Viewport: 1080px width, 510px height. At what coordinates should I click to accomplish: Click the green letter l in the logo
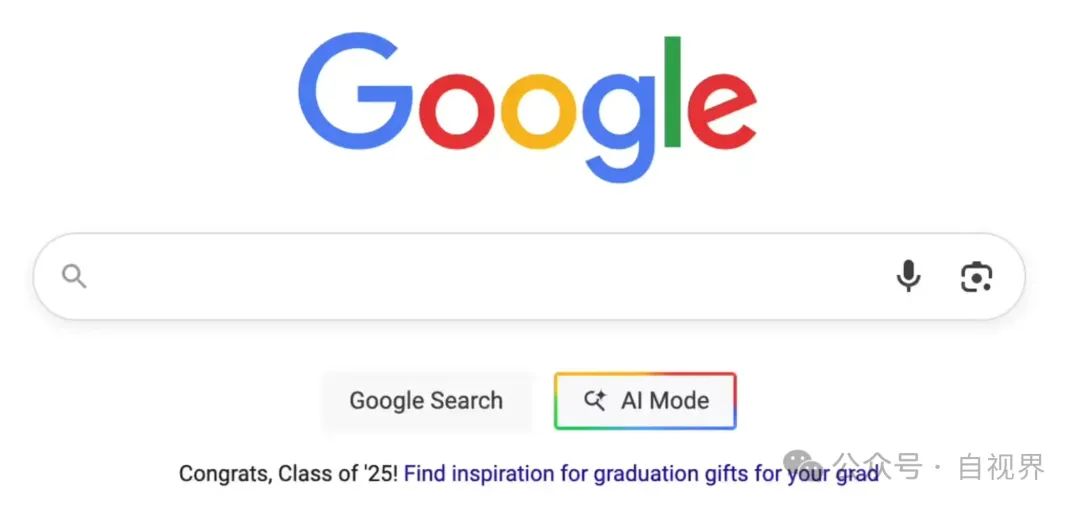coord(673,93)
